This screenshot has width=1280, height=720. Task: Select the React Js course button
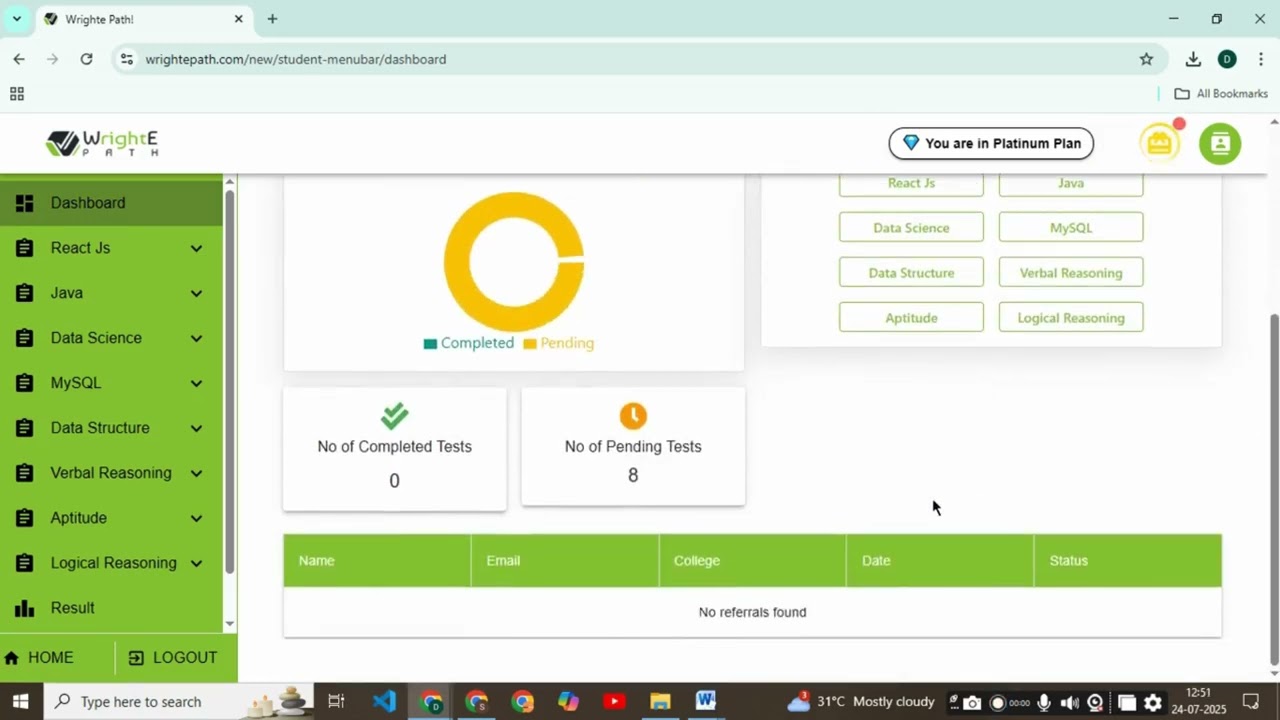911,184
